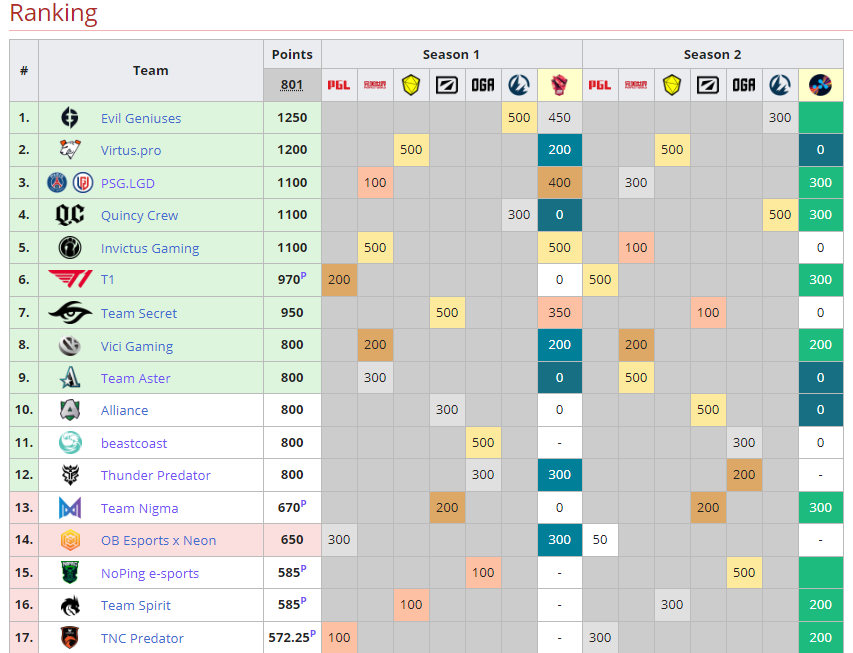
Task: Click the Season 1 Beyond the Summit icon
Action: [519, 85]
